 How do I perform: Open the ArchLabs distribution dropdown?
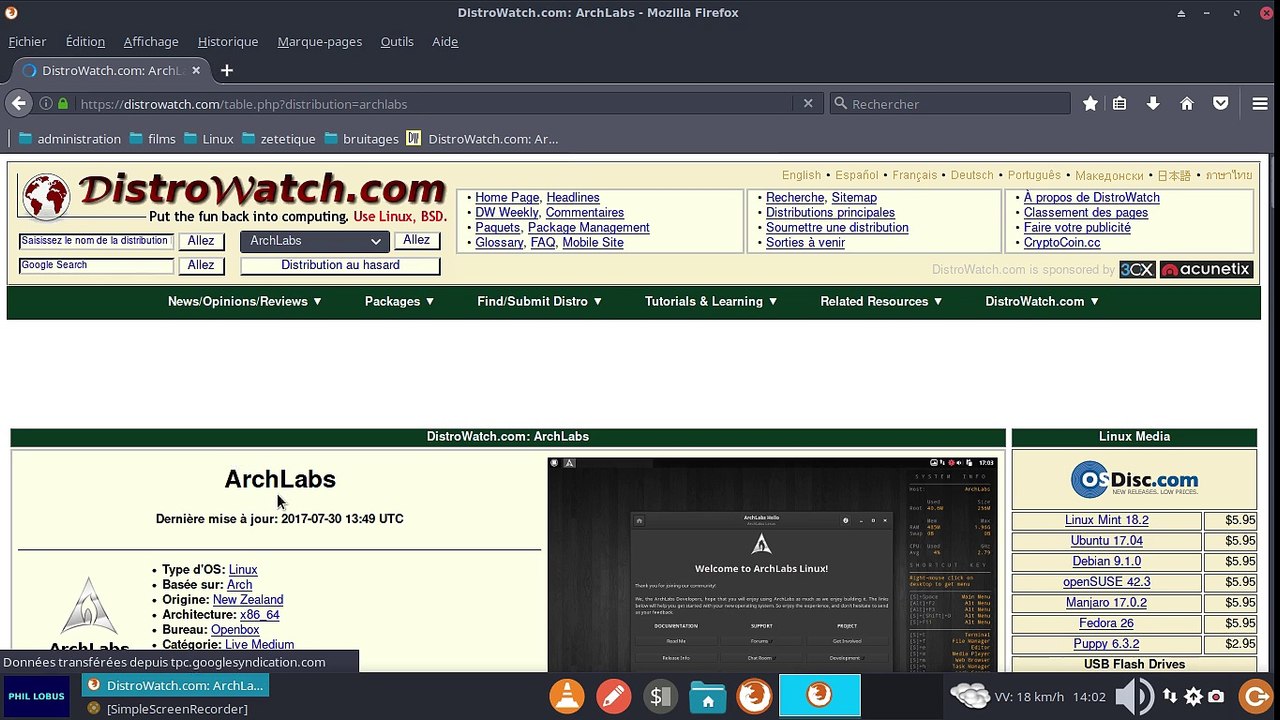(315, 241)
